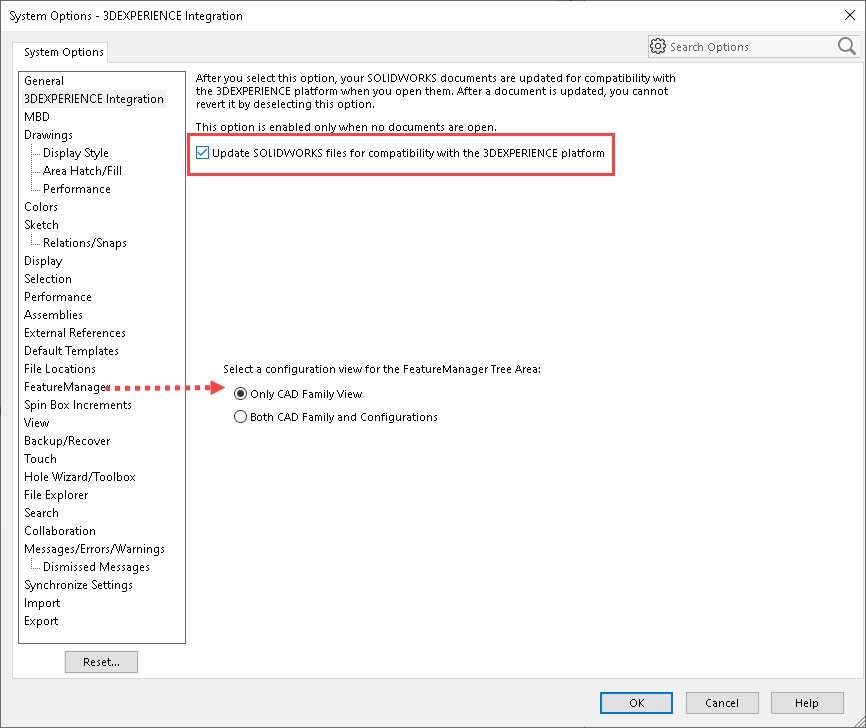Viewport: 866px width, 728px height.
Task: Select the Export category
Action: coord(41,621)
